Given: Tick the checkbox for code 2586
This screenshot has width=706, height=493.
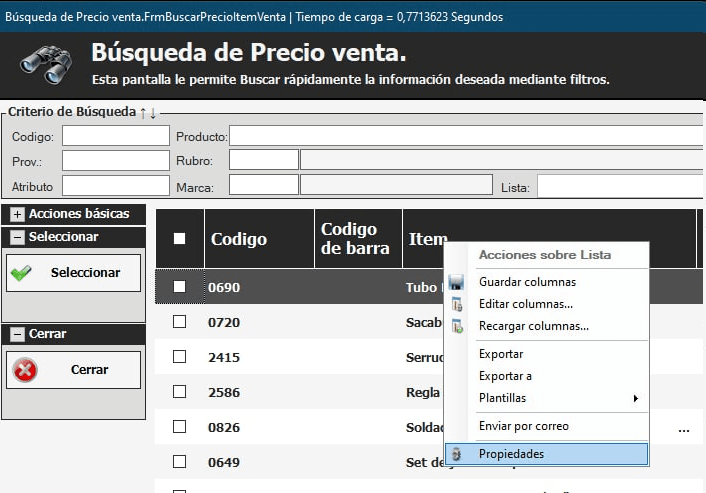Looking at the screenshot, I should point(180,392).
